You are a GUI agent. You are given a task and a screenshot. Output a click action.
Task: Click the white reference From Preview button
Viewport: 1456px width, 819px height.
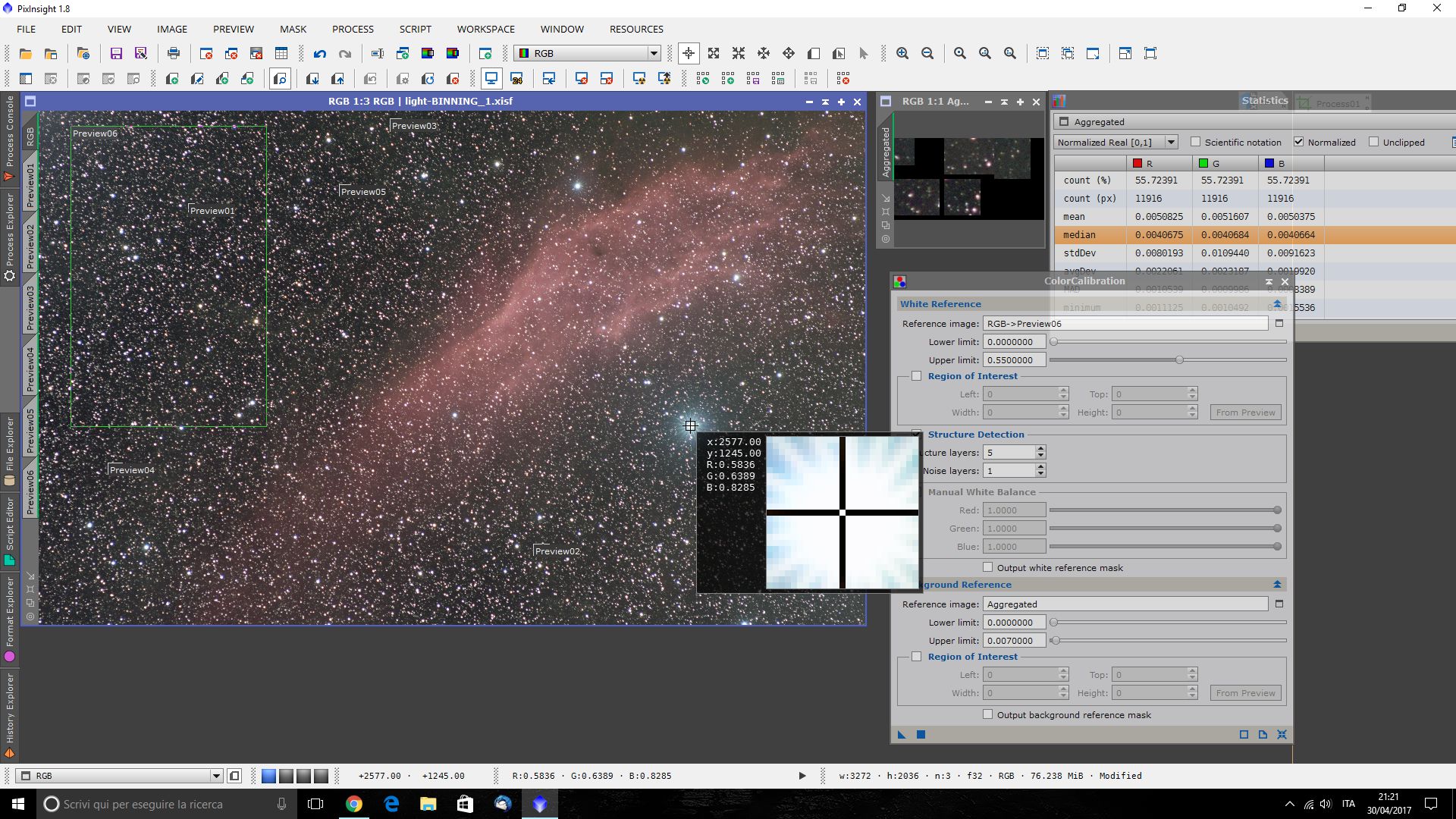[1245, 413]
